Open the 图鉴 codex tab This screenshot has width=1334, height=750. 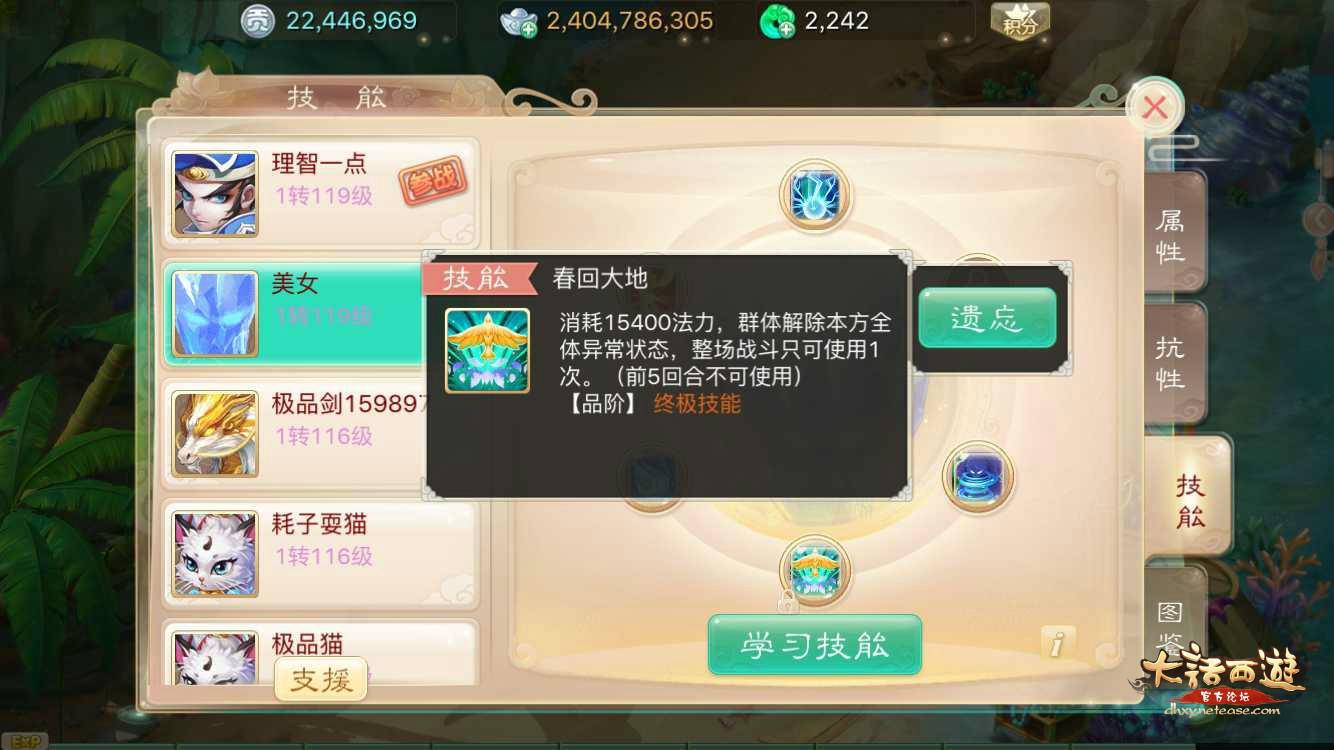(x=1172, y=625)
